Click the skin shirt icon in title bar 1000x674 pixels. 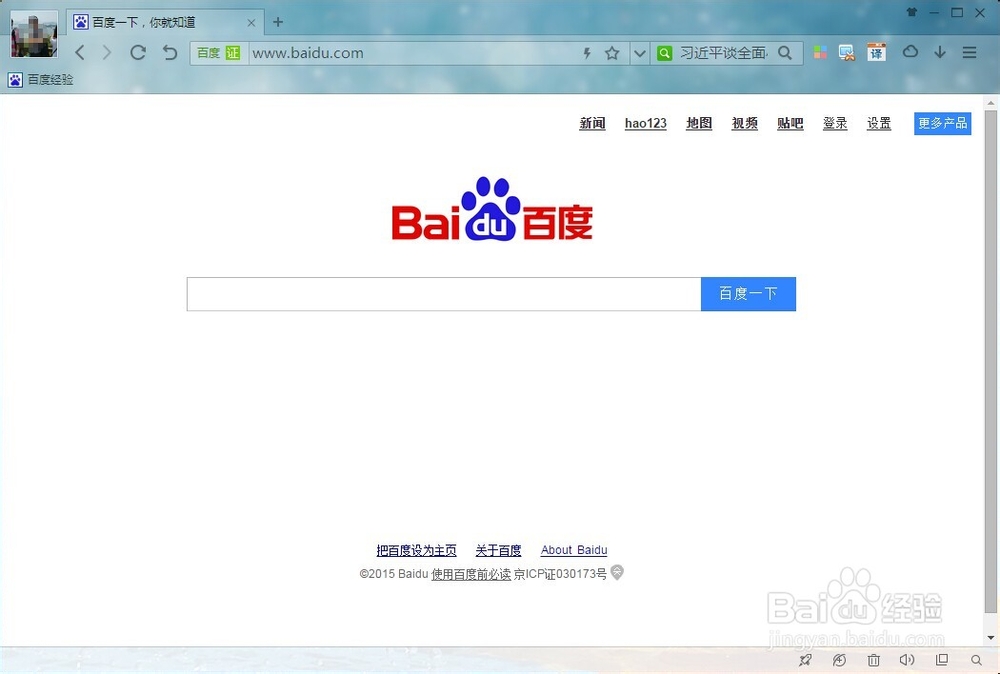(x=912, y=12)
